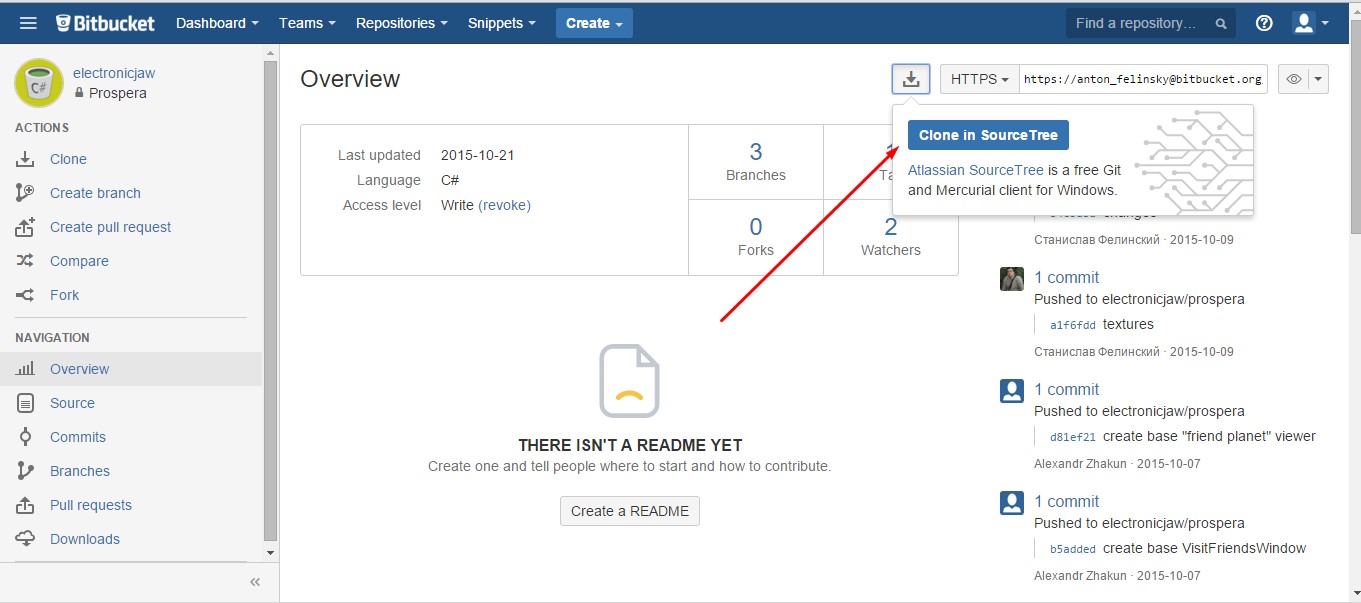
Task: Open '1 commit' link above friend planet viewer
Action: [1066, 390]
